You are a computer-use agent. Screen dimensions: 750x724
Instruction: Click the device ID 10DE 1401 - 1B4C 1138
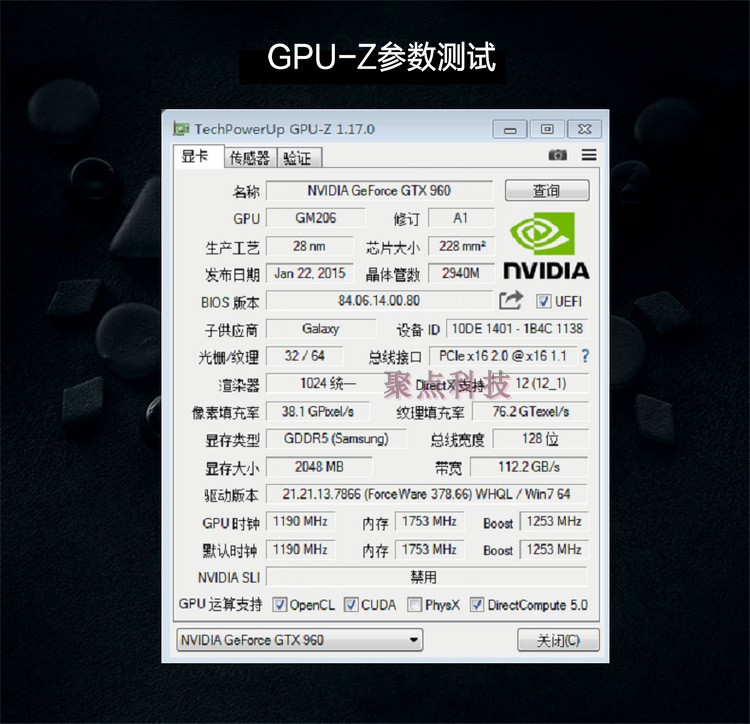(517, 329)
